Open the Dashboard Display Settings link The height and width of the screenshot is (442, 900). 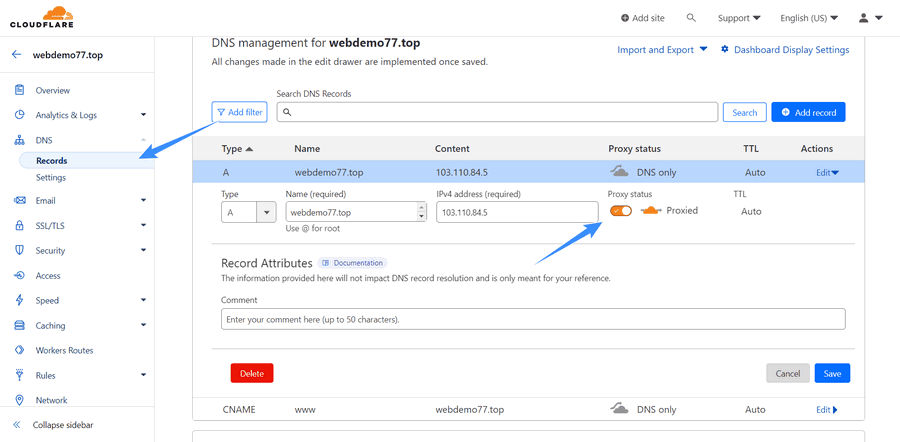(792, 50)
